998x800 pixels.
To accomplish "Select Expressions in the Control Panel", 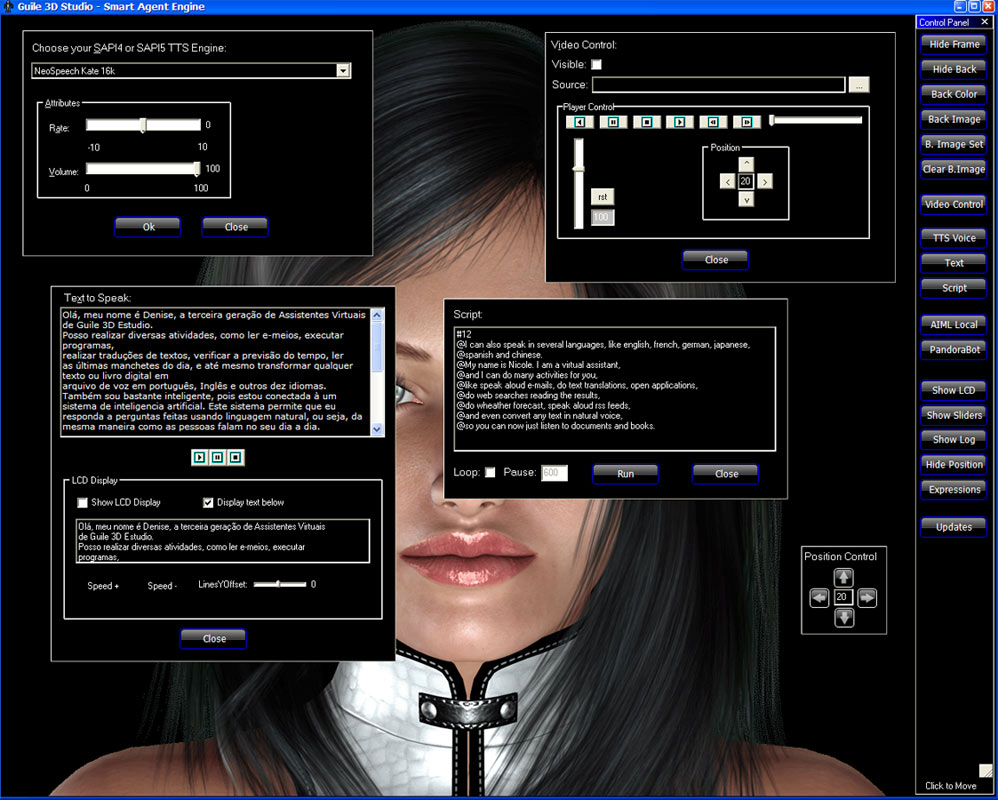I will (x=954, y=490).
